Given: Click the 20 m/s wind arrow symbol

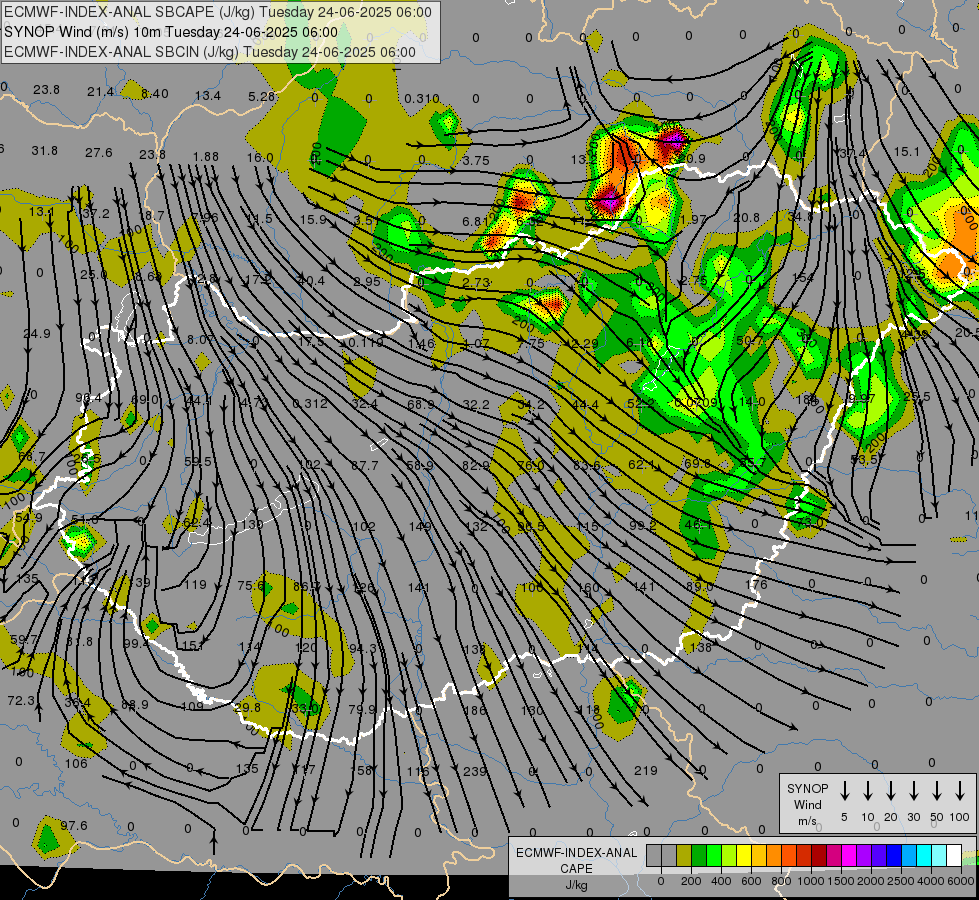Looking at the screenshot, I should [x=890, y=791].
